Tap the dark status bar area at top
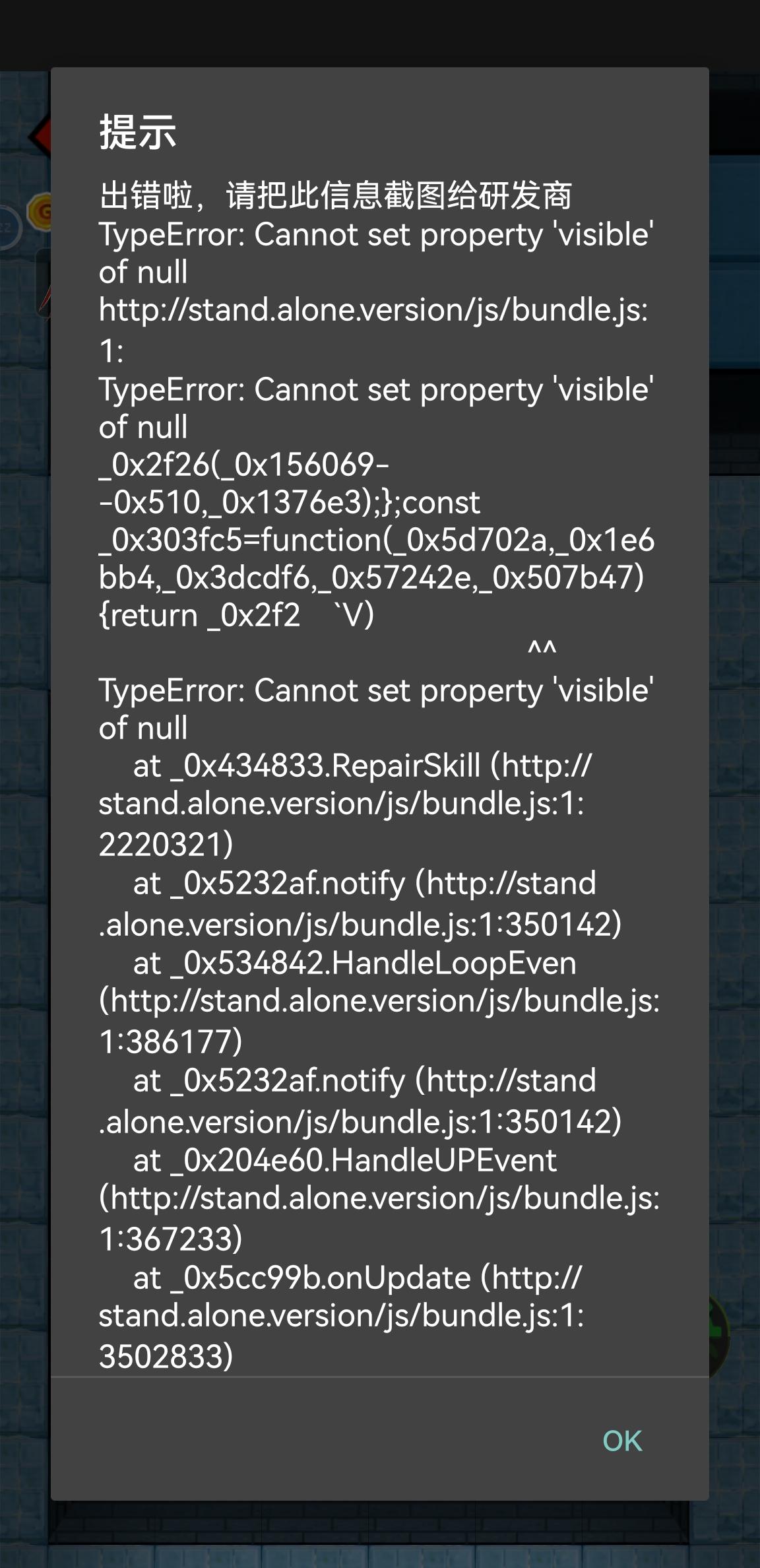 tap(380, 33)
